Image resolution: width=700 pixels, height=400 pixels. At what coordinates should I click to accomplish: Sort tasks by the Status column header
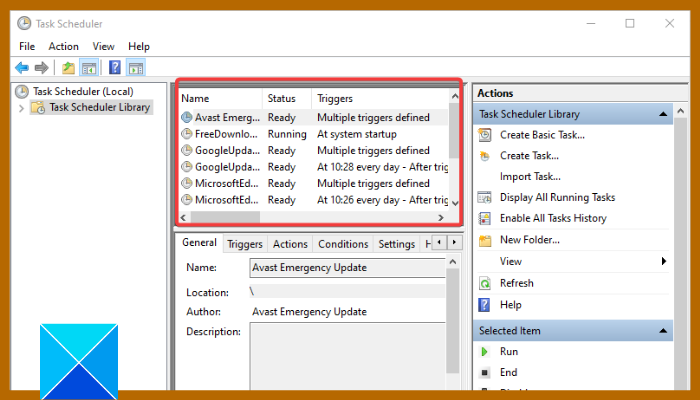coord(287,99)
